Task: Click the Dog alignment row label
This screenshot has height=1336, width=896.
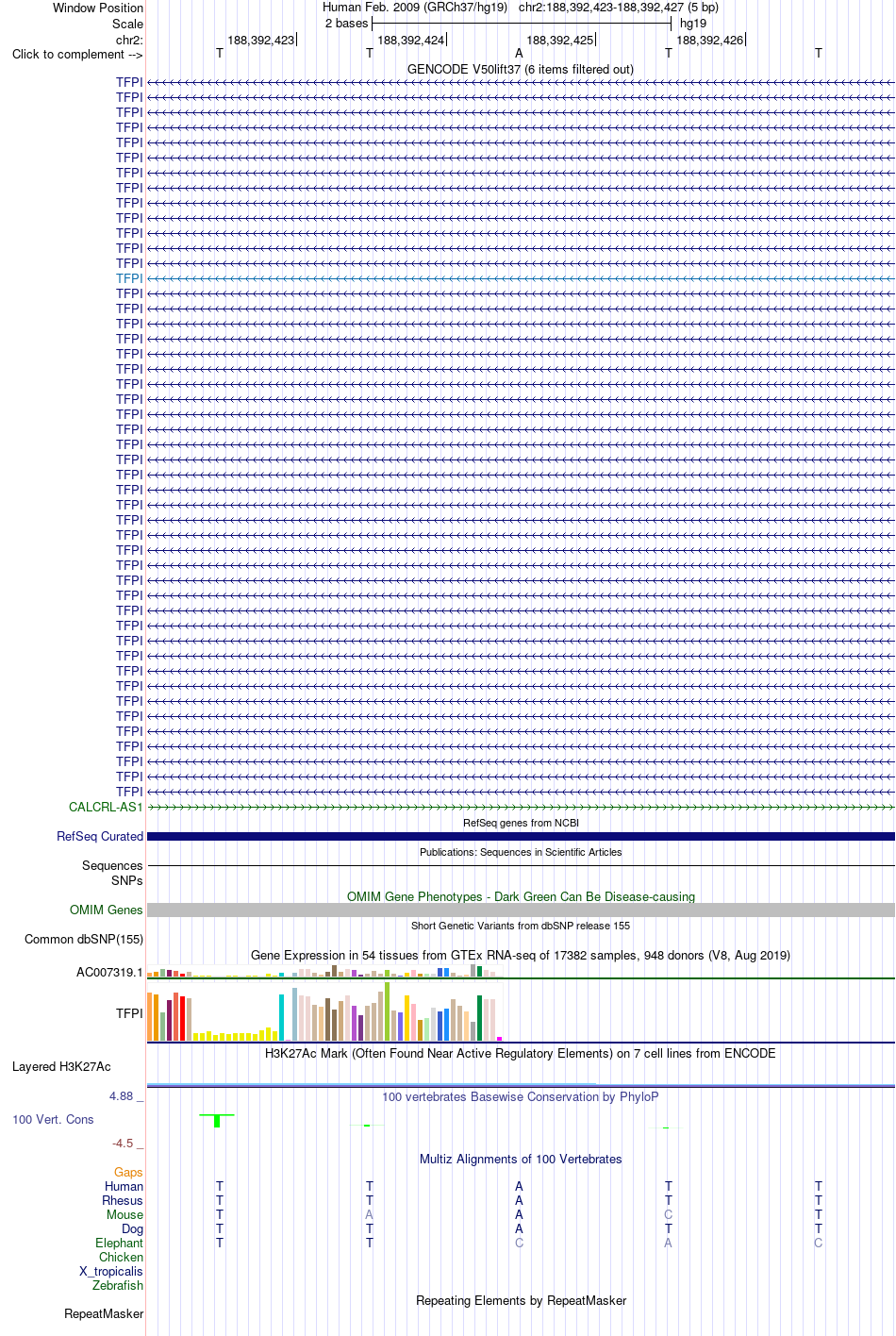Action: (132, 1228)
